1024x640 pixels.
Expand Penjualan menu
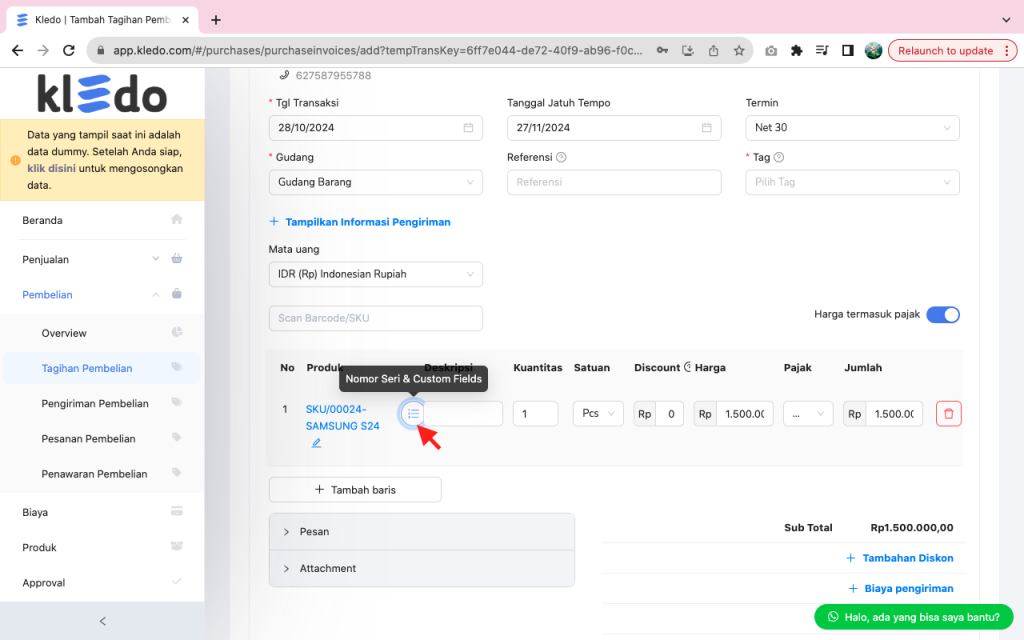(x=103, y=259)
